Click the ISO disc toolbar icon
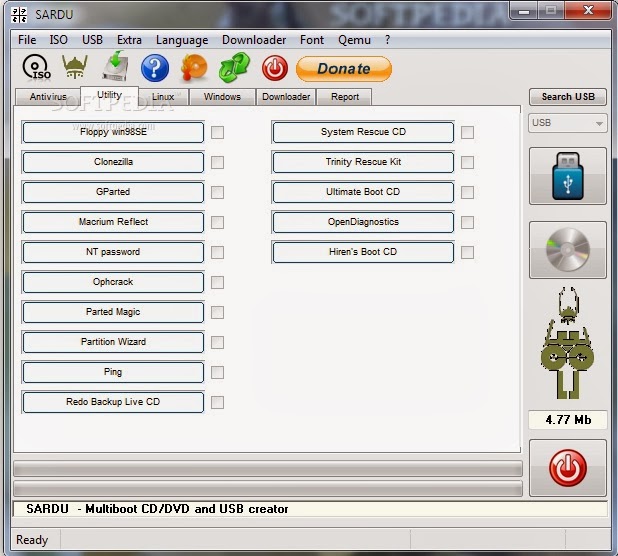618x556 pixels. click(x=36, y=68)
